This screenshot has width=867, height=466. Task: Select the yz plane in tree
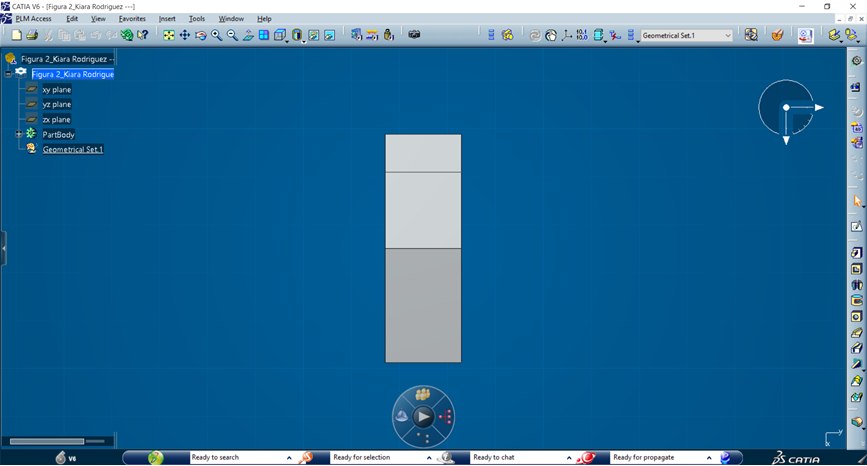[x=56, y=104]
